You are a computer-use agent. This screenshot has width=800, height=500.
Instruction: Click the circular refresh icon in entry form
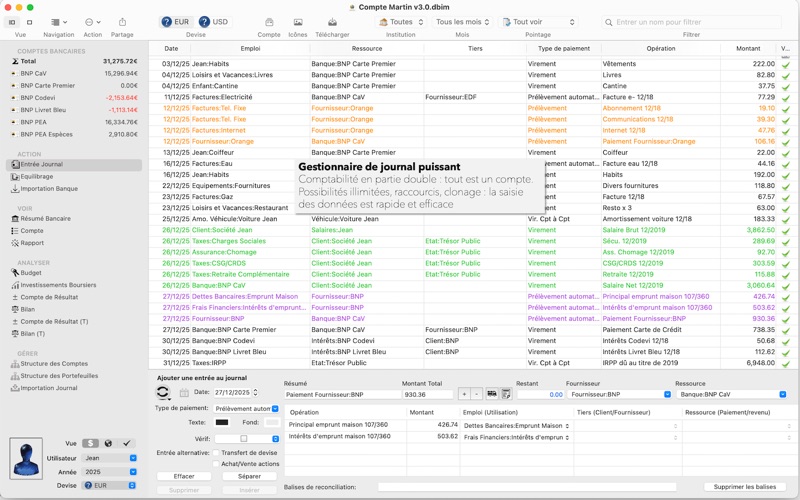coord(163,393)
